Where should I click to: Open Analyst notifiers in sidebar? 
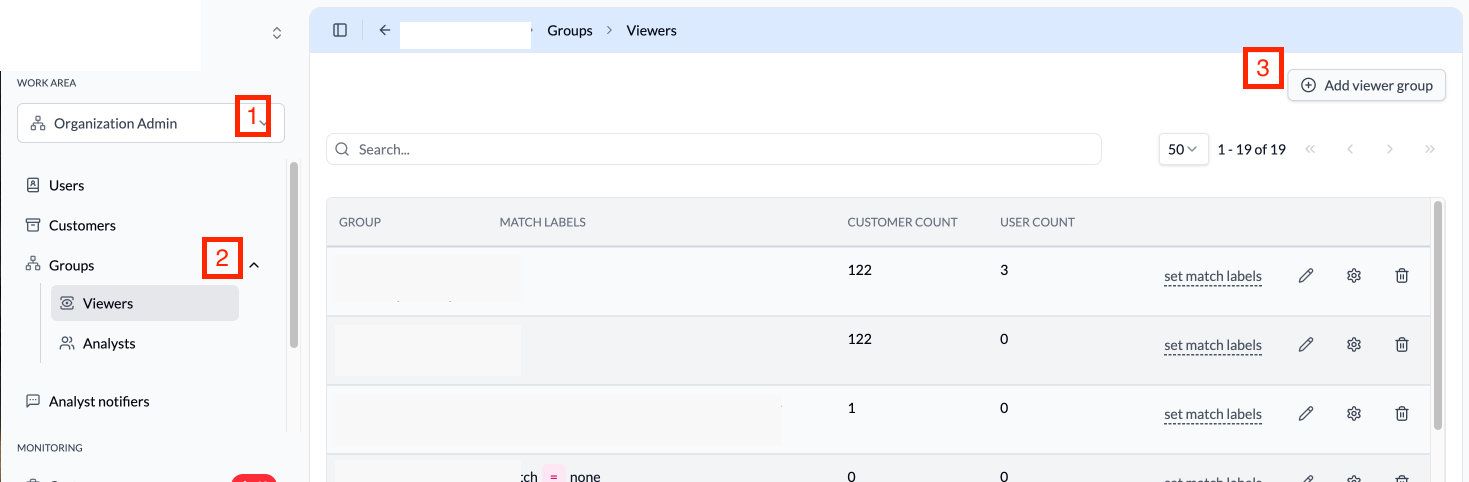click(98, 401)
